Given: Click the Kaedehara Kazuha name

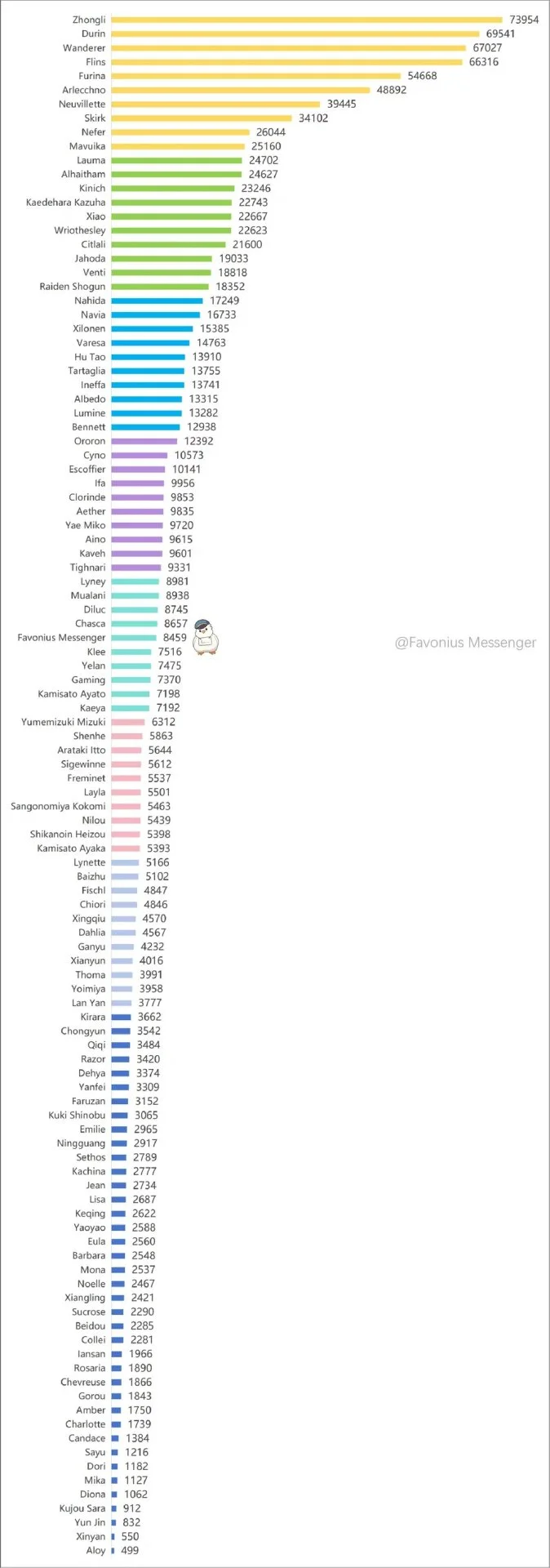Looking at the screenshot, I should click(66, 203).
